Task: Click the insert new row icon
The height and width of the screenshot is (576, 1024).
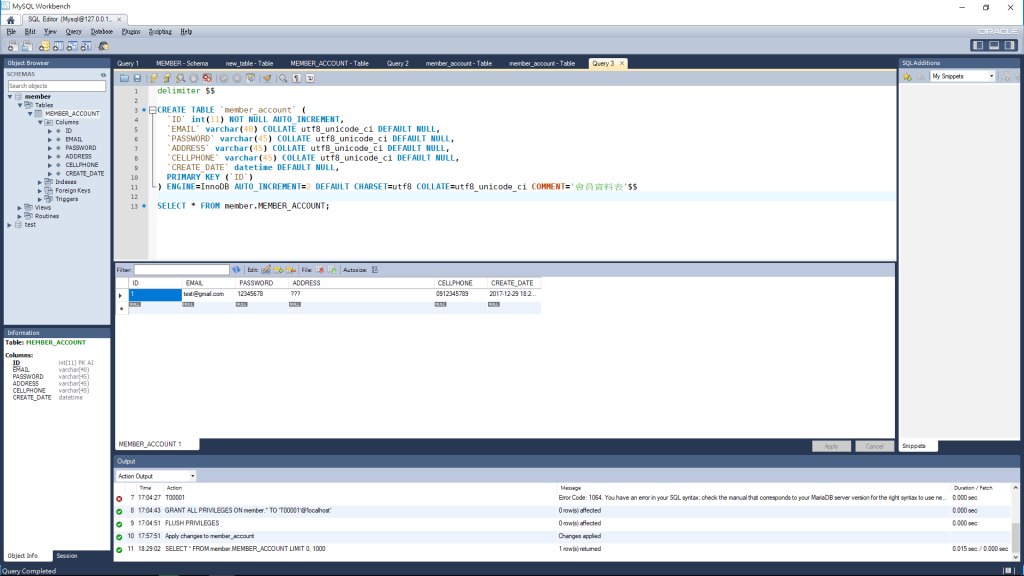Action: pyautogui.click(x=278, y=270)
